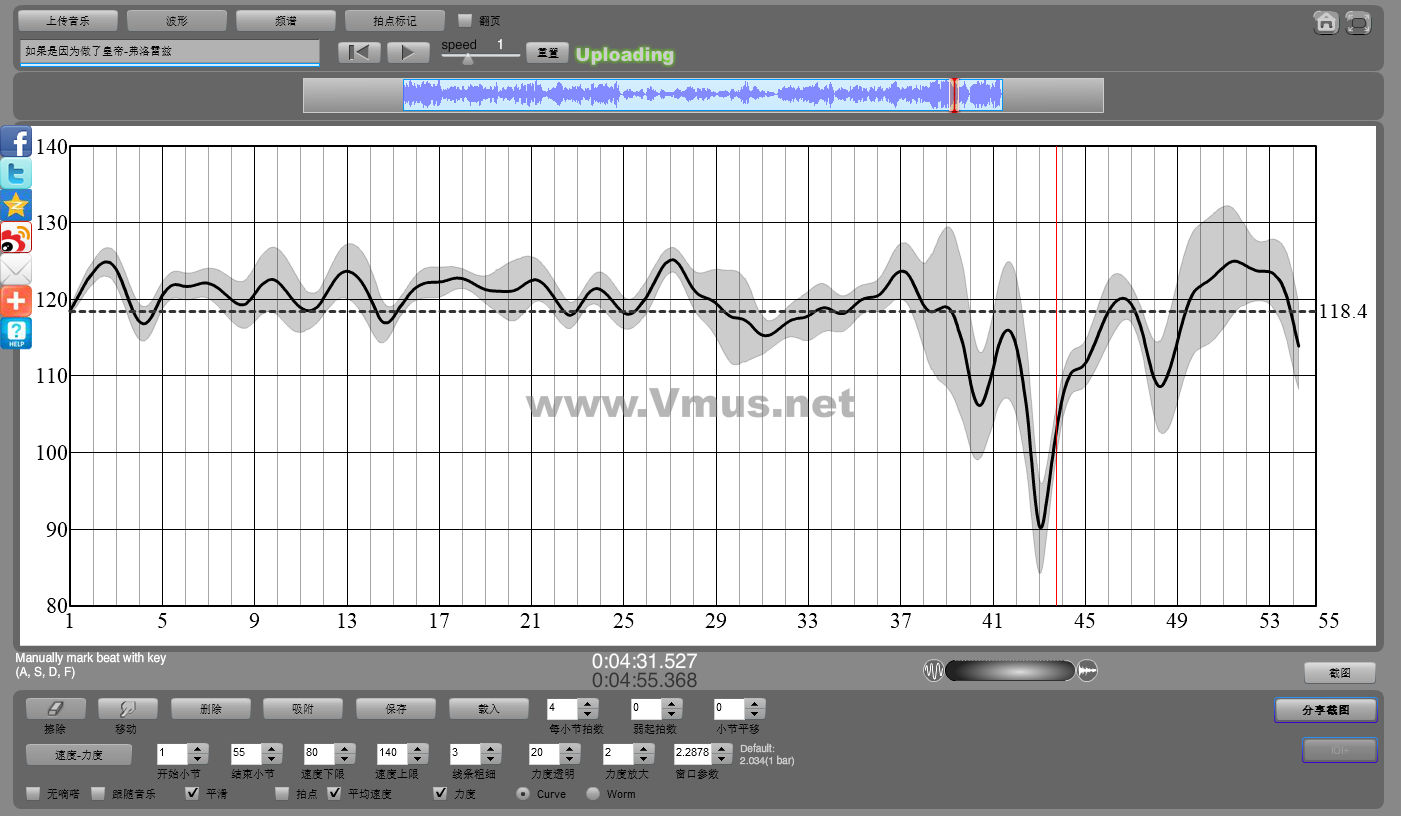The height and width of the screenshot is (816, 1401).
Task: Click the 保存 save button
Action: tap(396, 708)
